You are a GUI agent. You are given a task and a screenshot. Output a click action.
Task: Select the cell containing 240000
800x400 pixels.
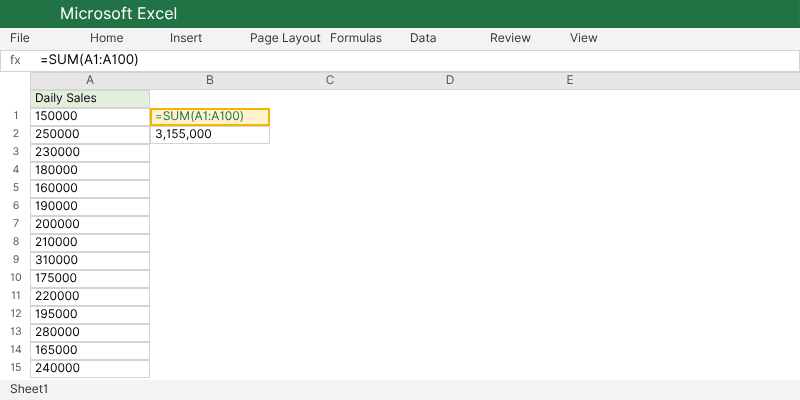click(90, 368)
